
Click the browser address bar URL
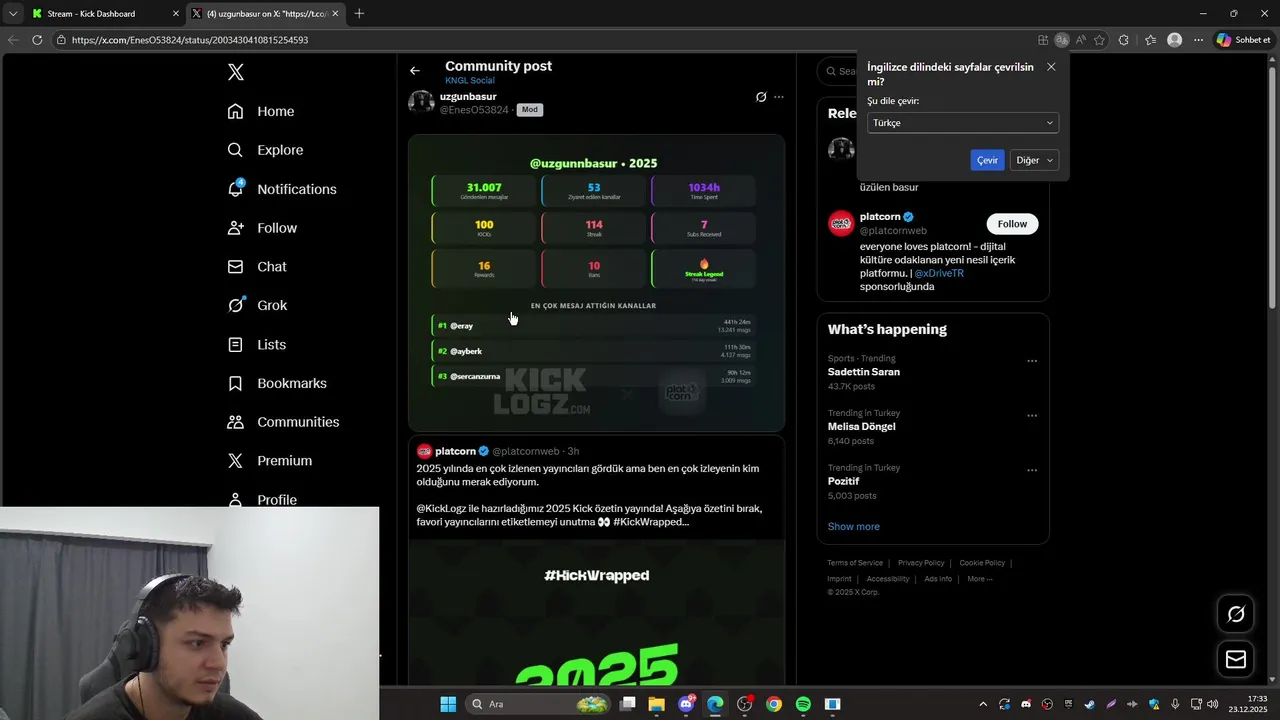point(190,40)
